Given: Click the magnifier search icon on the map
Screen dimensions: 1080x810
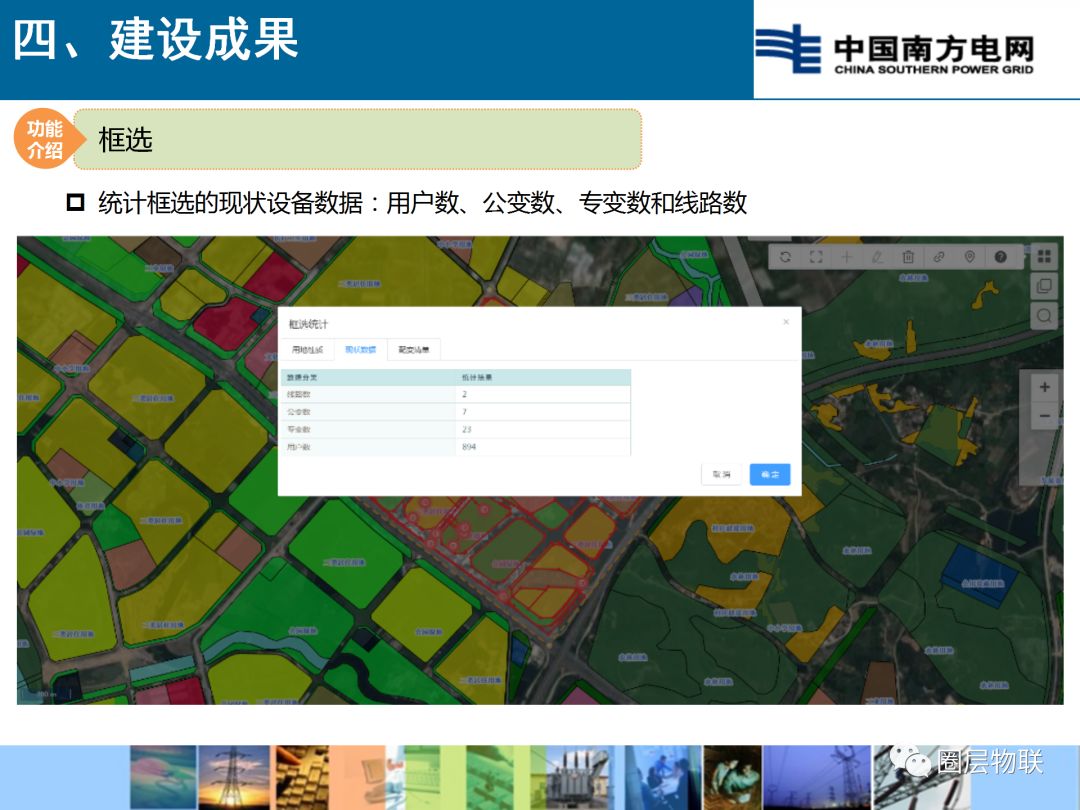Looking at the screenshot, I should [1044, 316].
